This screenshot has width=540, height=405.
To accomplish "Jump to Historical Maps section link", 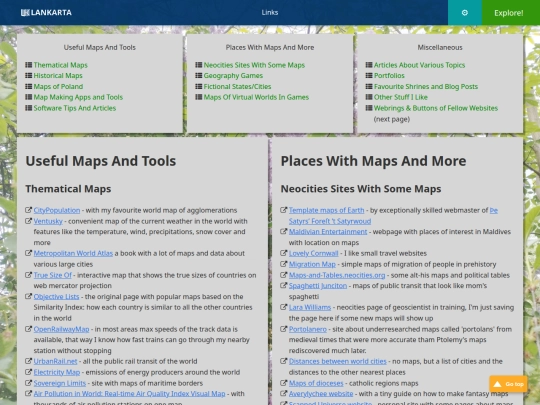I will pos(58,75).
